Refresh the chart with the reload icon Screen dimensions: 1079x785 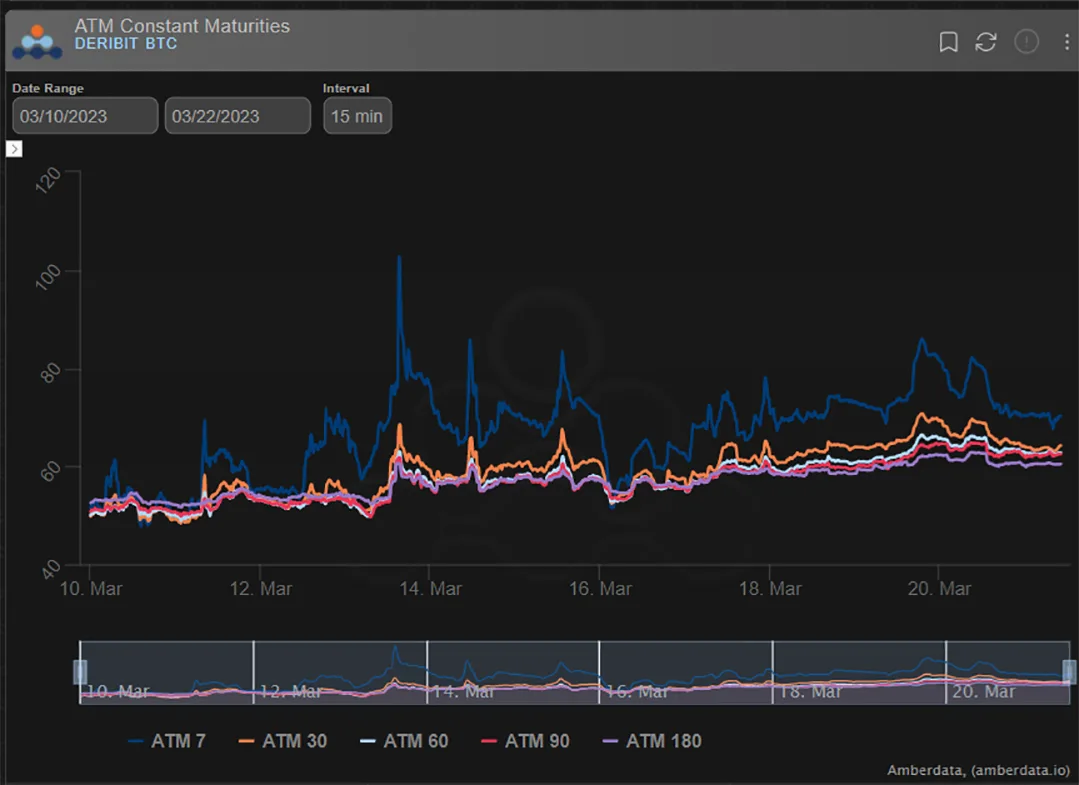click(x=985, y=42)
